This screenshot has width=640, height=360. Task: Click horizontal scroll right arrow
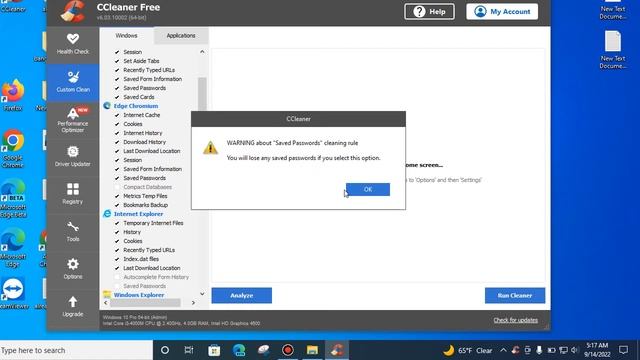[x=193, y=302]
